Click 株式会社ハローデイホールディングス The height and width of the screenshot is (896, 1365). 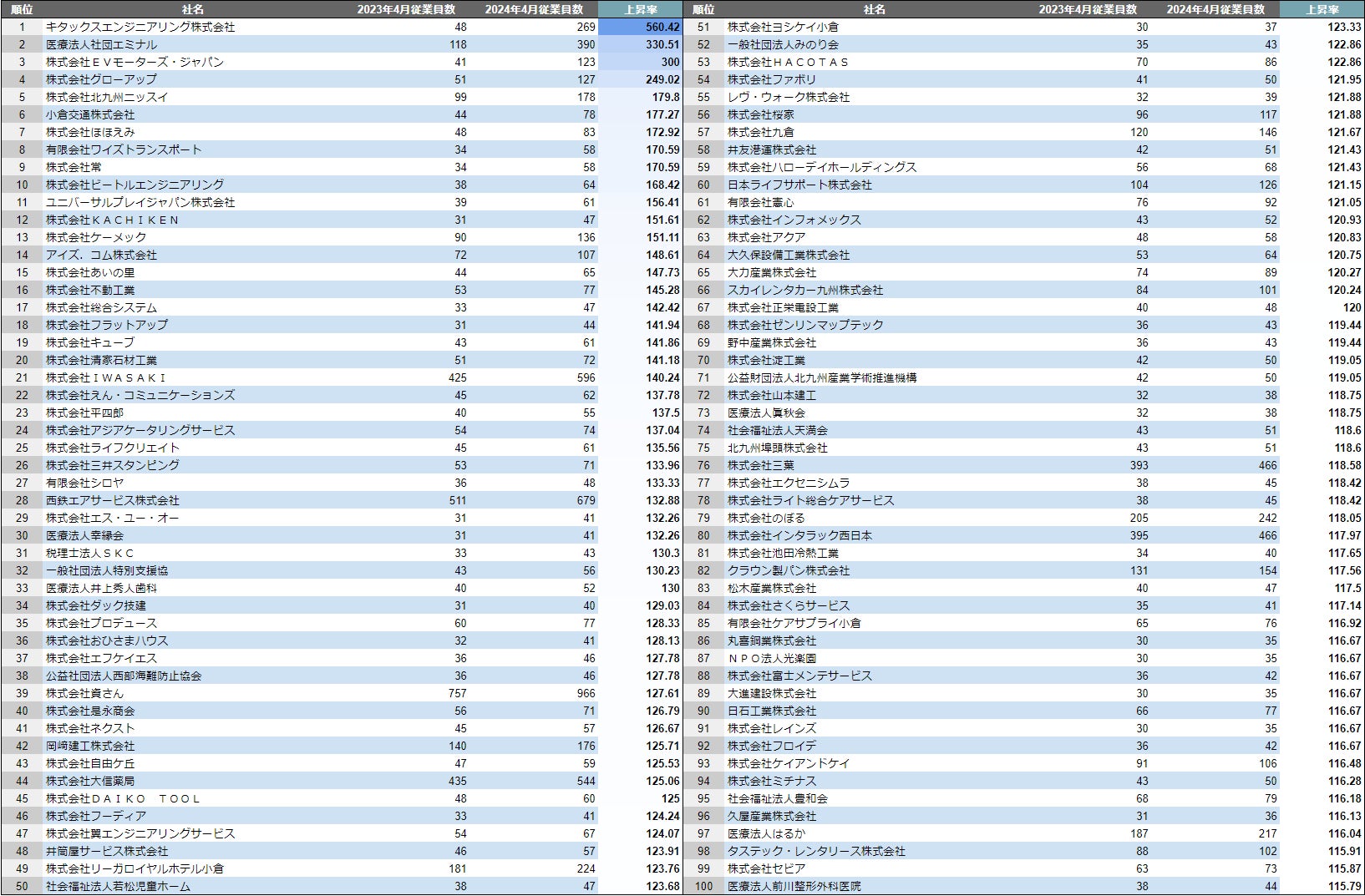(x=822, y=167)
